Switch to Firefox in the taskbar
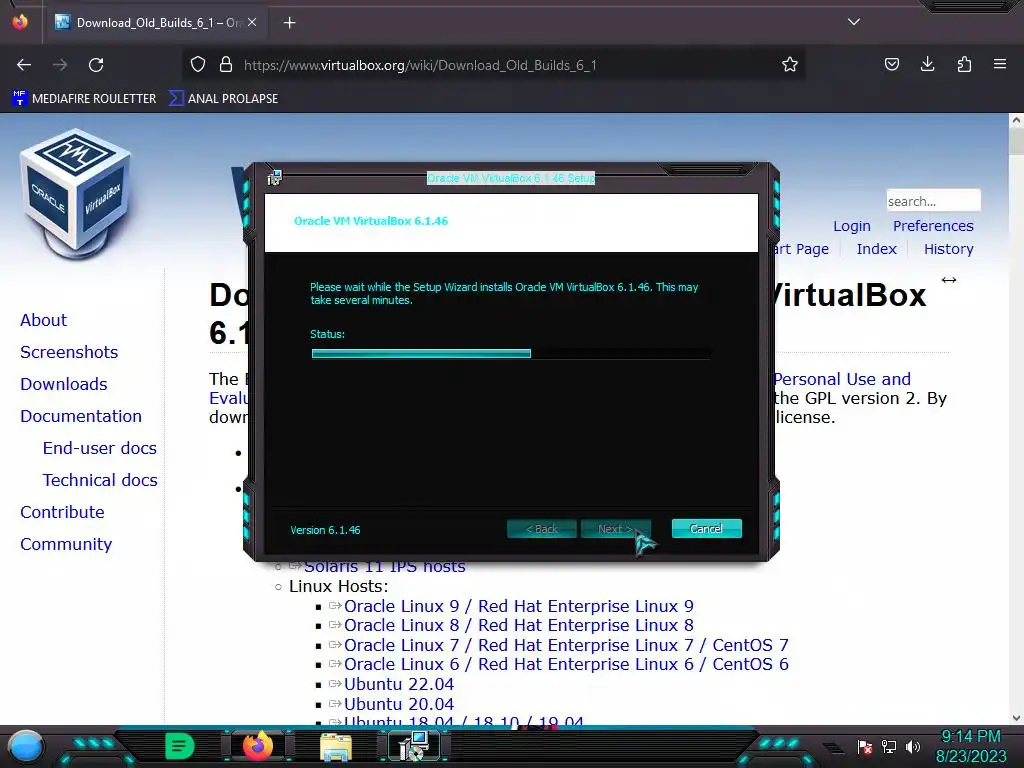Screen dimensions: 1024x768 (257, 746)
